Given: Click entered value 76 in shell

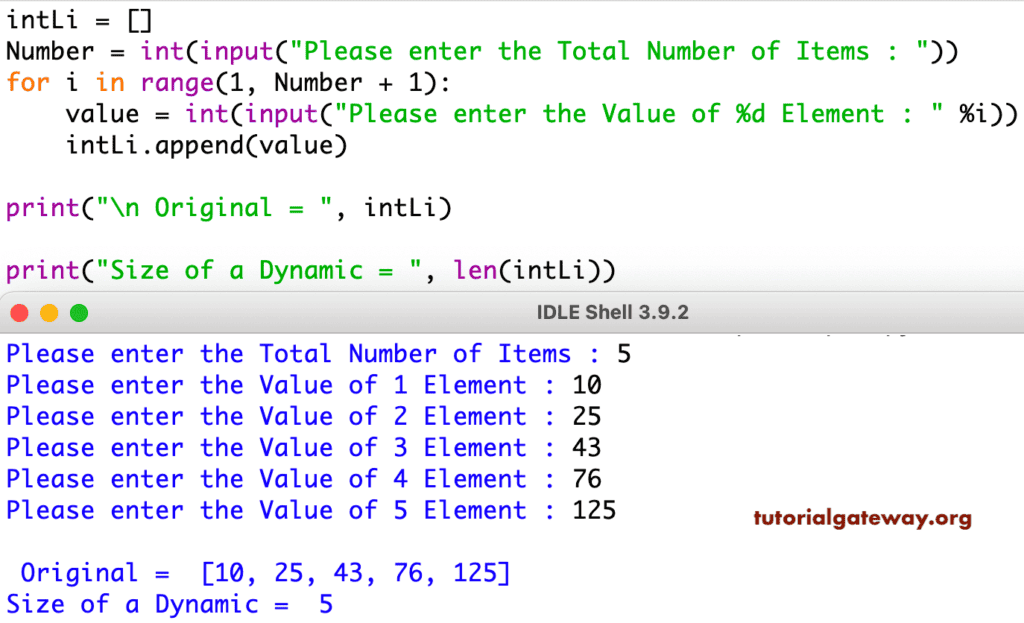Looking at the screenshot, I should [587, 479].
